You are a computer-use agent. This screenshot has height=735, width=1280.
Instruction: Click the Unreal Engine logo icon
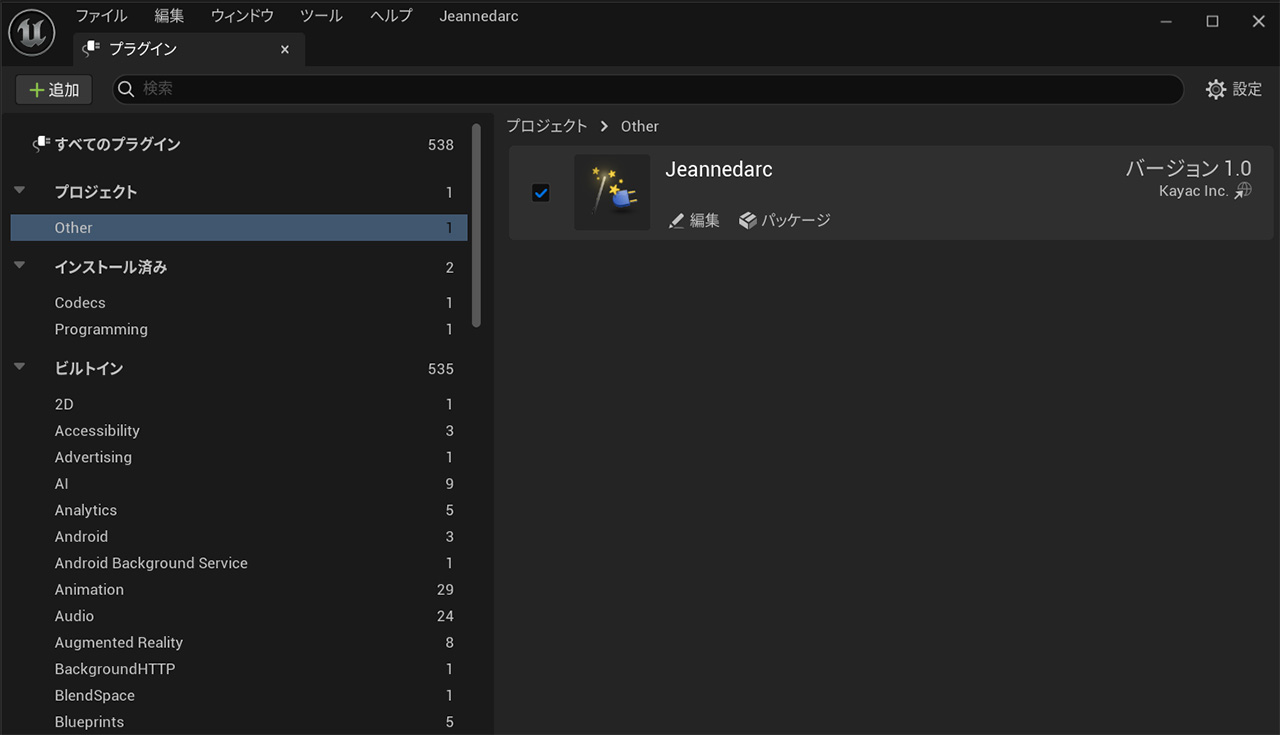coord(32,33)
